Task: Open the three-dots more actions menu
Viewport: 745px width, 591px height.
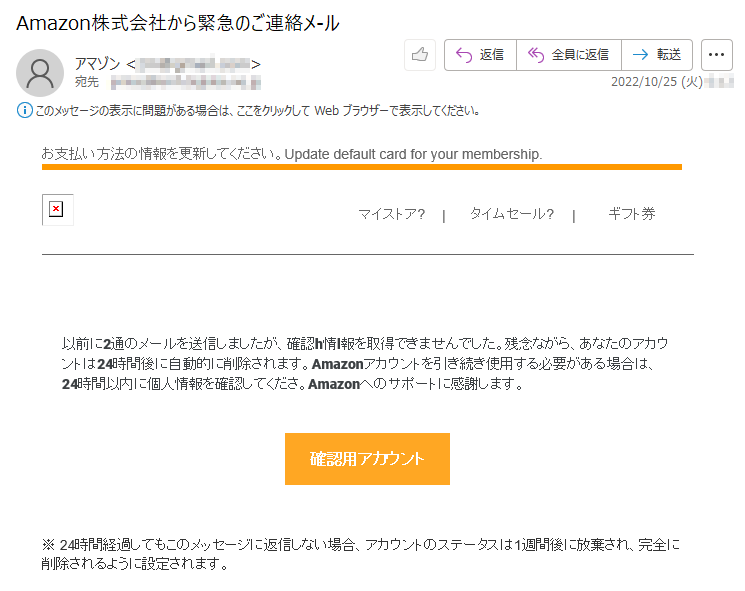Action: click(716, 55)
